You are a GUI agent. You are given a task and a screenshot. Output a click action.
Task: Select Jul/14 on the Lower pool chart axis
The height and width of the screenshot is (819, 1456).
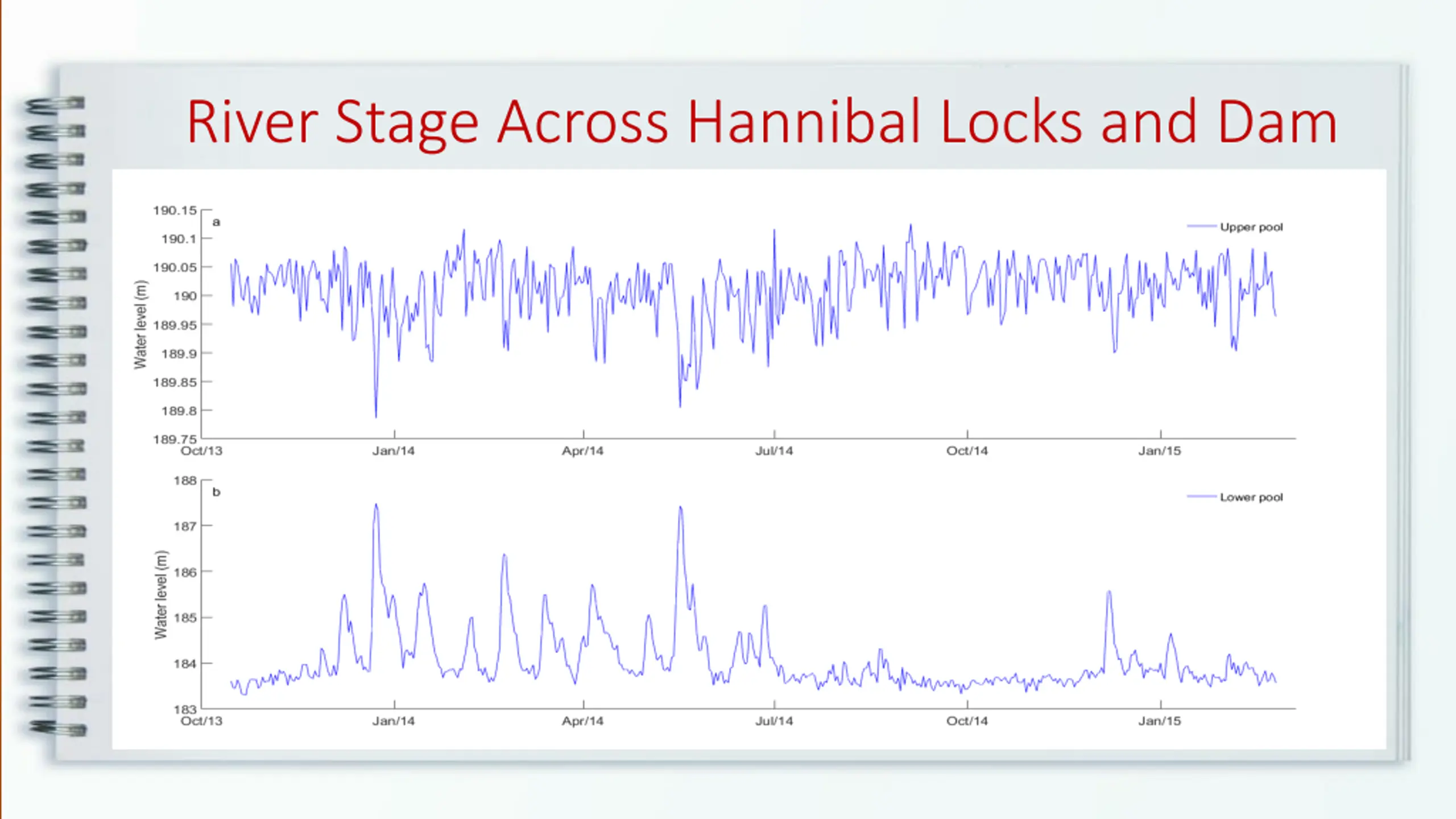774,721
